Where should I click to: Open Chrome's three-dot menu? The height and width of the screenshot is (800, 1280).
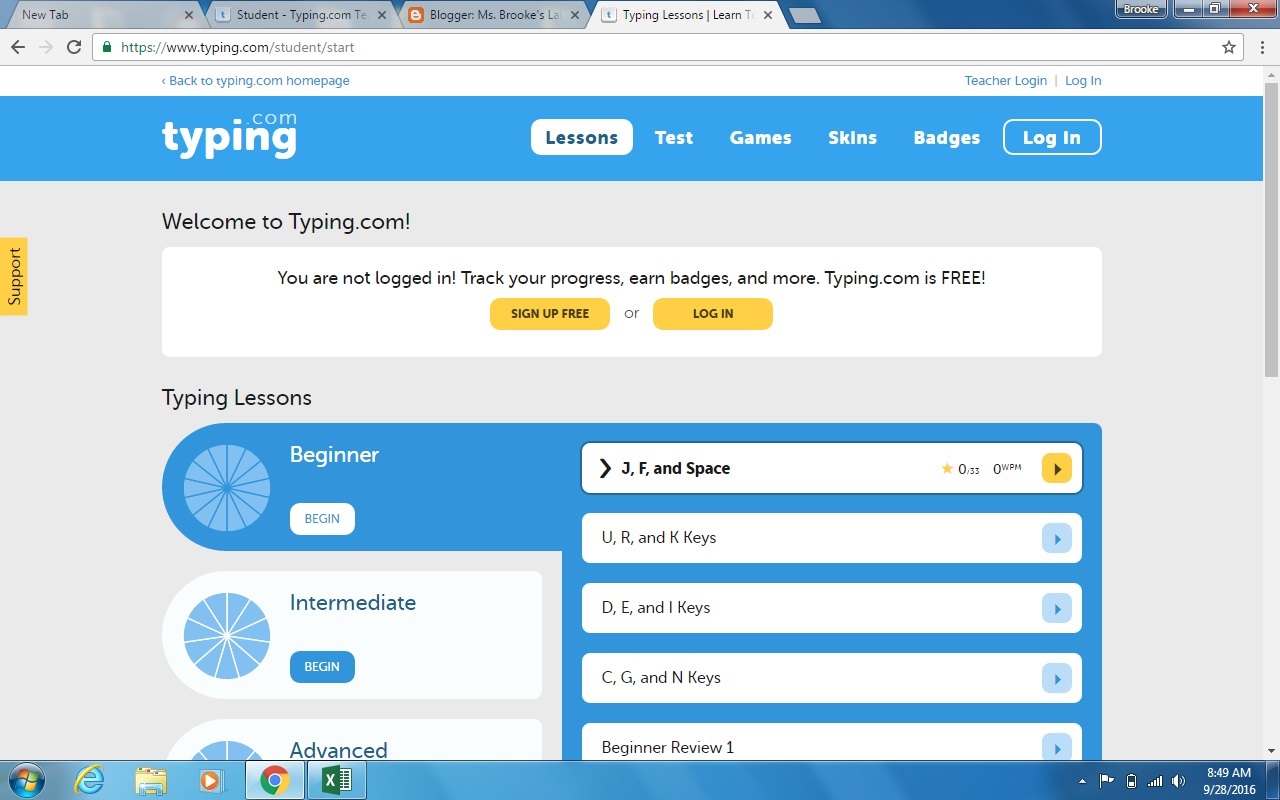(x=1261, y=46)
